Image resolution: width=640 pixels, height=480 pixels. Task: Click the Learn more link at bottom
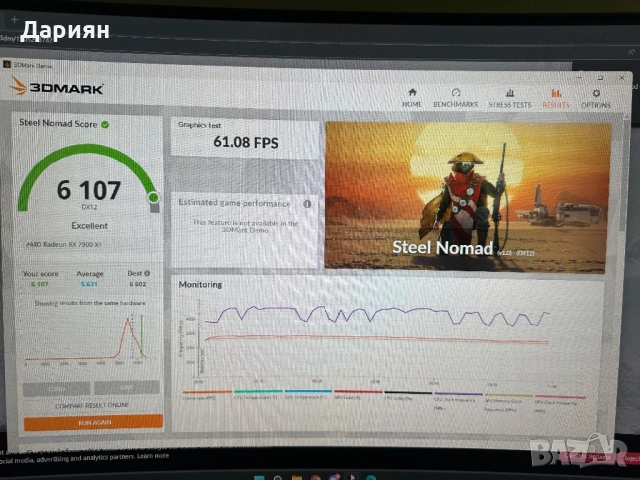pyautogui.click(x=153, y=456)
